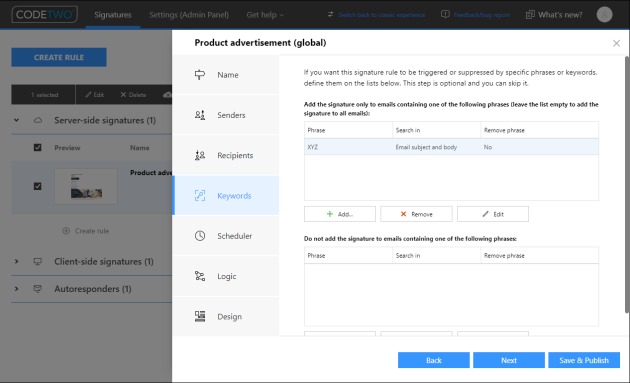Go to the Design step
Image resolution: width=630 pixels, height=383 pixels.
point(226,316)
